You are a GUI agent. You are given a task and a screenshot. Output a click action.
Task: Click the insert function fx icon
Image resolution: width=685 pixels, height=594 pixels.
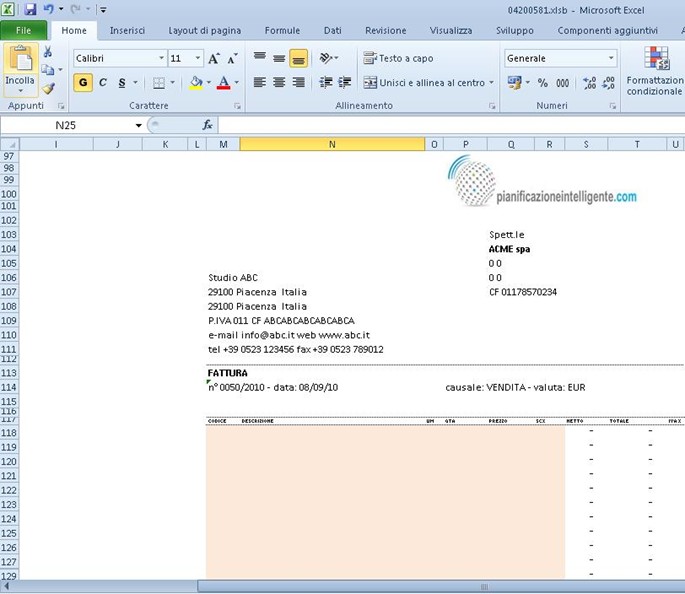(x=208, y=125)
